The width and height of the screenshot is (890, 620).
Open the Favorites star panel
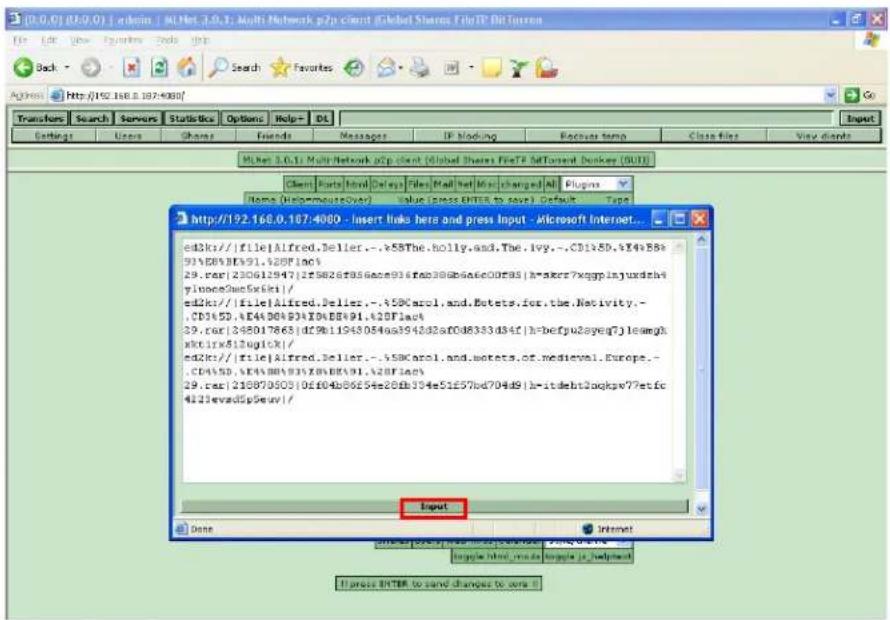(301, 68)
